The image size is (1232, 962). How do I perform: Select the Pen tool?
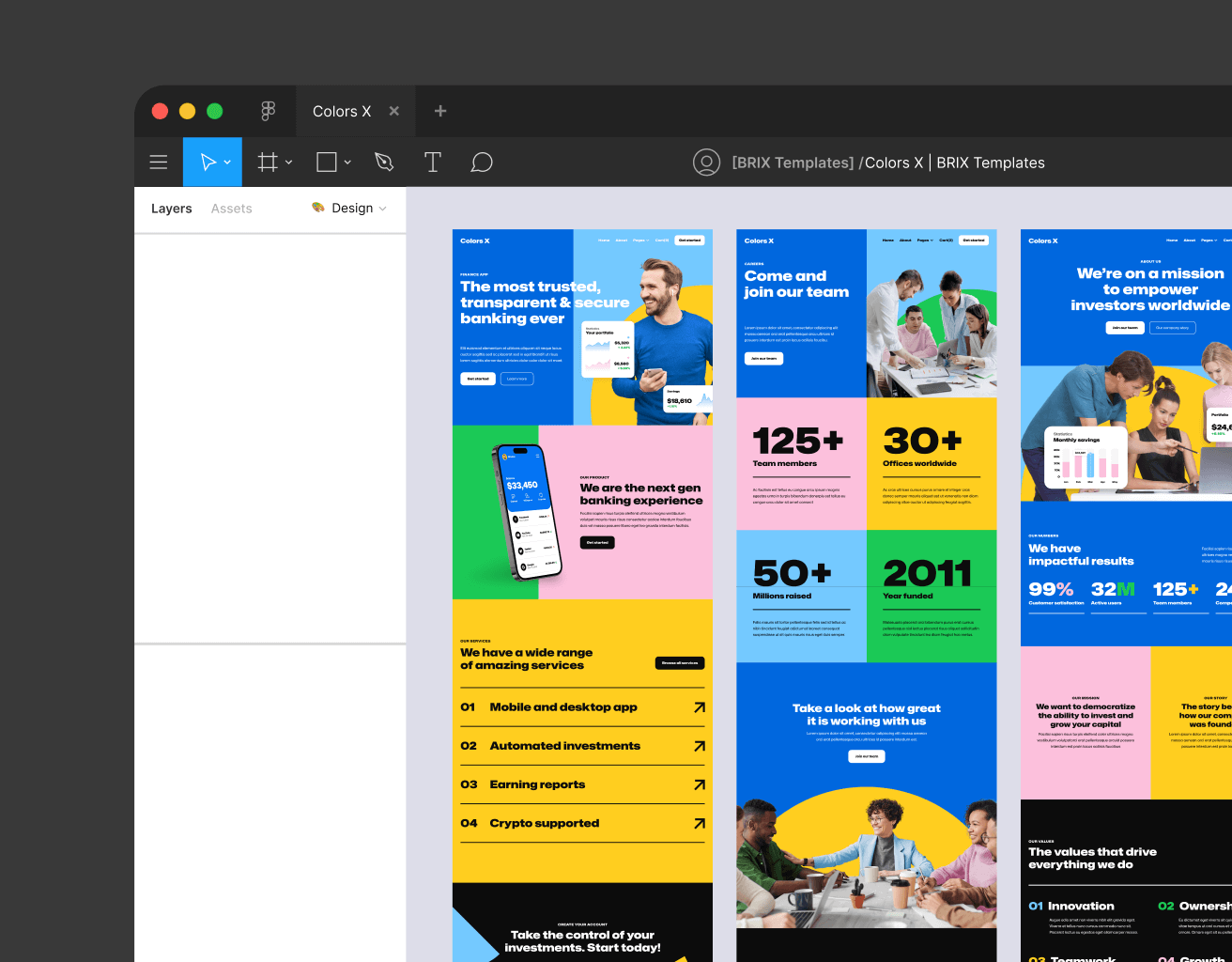(x=384, y=162)
